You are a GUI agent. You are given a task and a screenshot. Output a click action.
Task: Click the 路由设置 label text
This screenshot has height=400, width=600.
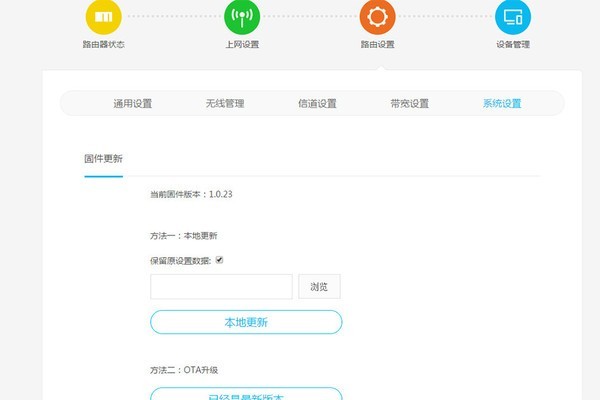click(x=377, y=45)
